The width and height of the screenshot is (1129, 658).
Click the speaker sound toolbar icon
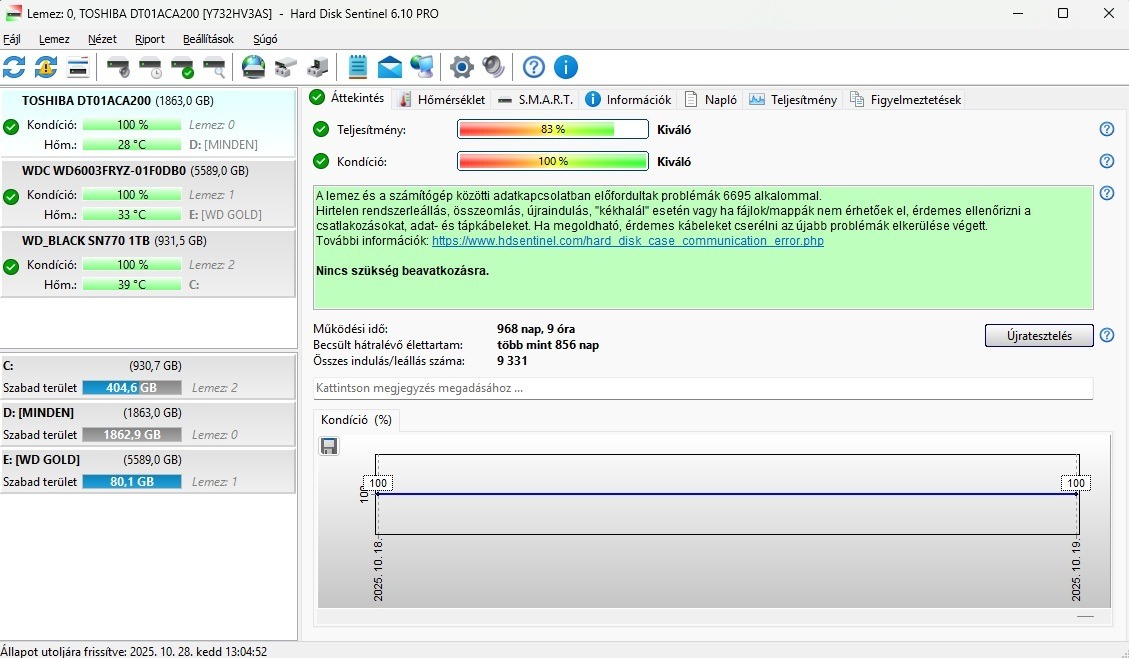pos(493,67)
